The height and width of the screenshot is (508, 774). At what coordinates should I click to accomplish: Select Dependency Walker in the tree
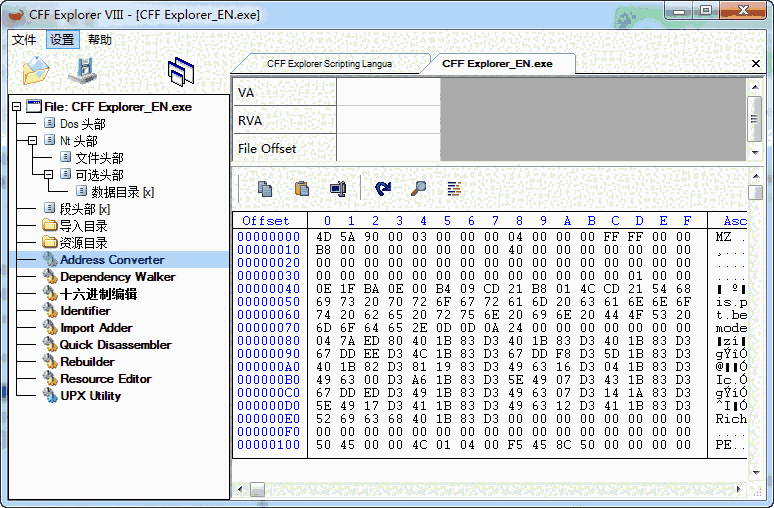[x=117, y=277]
